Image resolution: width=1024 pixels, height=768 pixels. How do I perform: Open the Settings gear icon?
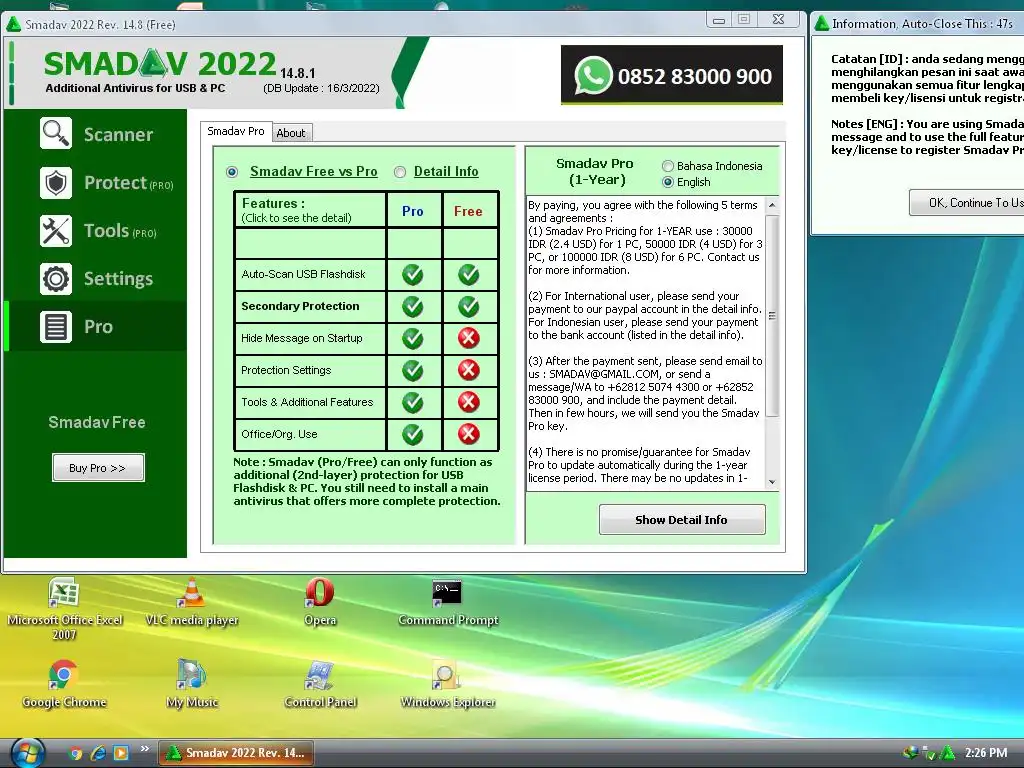tap(56, 279)
